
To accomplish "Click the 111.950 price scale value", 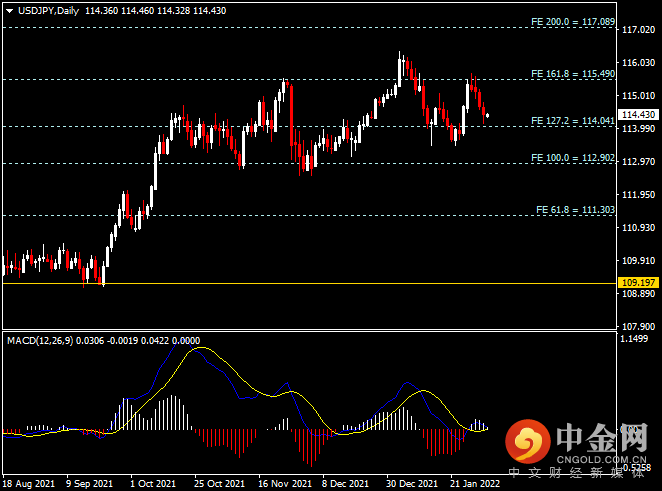I will 638,195.
